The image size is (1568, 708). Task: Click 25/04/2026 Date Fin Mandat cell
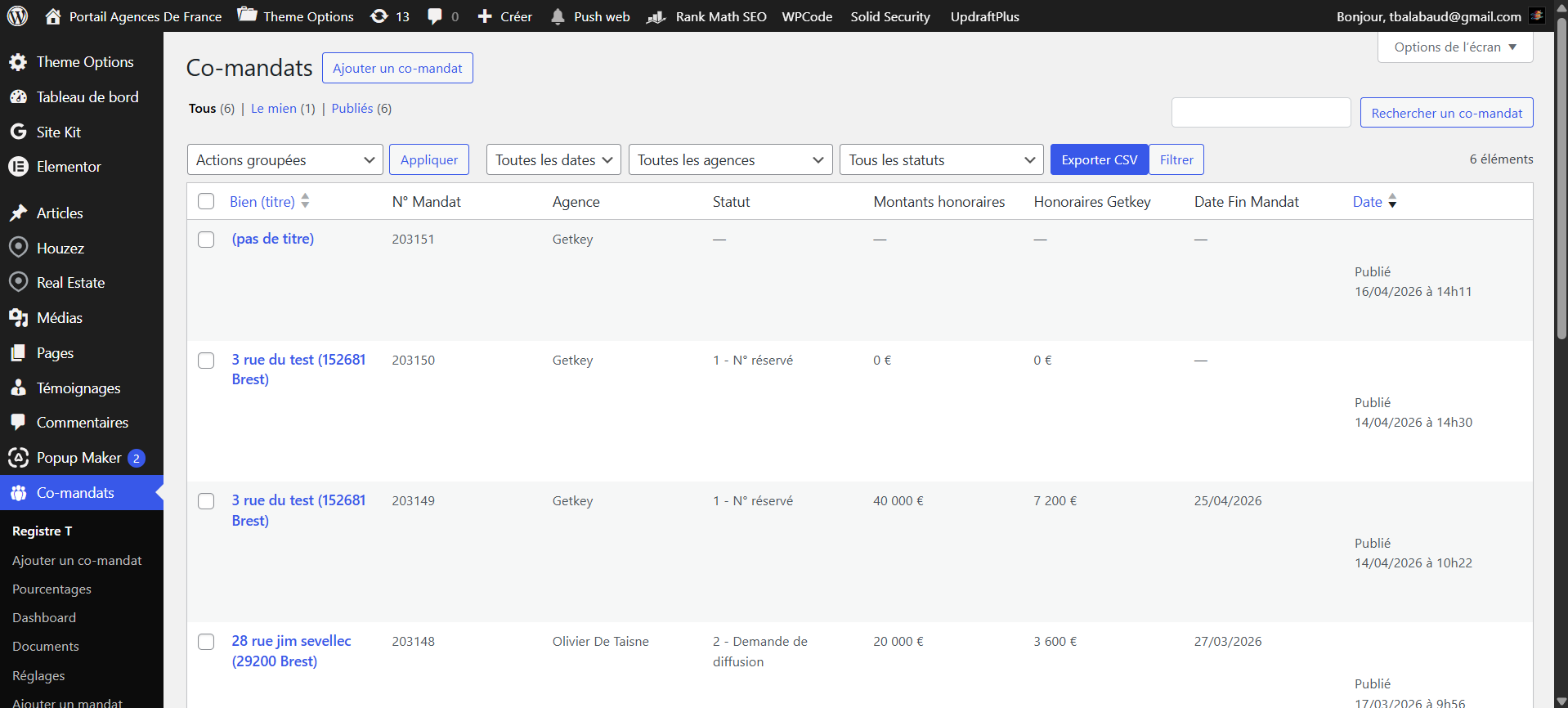pyautogui.click(x=1228, y=501)
